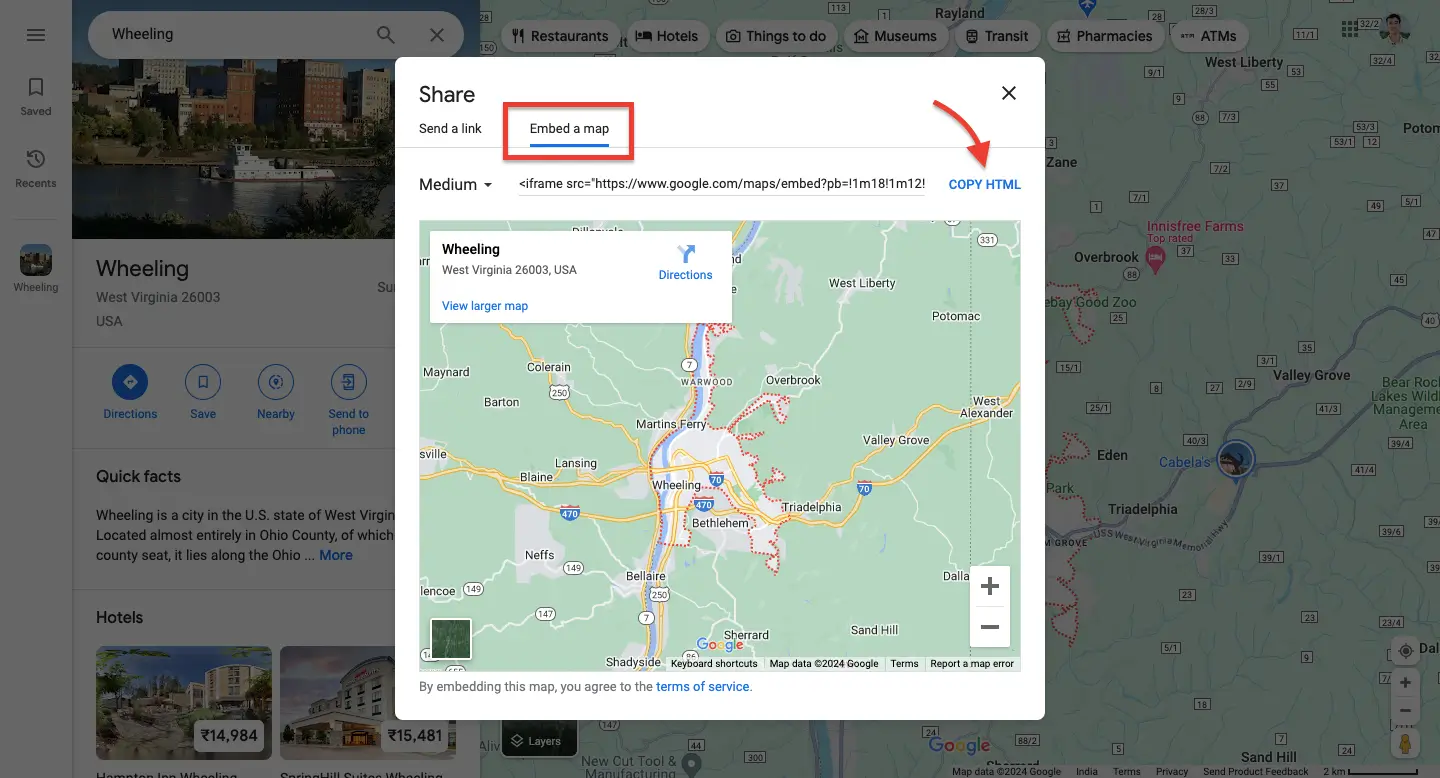Select the Embed a map tab
Image resolution: width=1440 pixels, height=778 pixels.
(x=569, y=128)
